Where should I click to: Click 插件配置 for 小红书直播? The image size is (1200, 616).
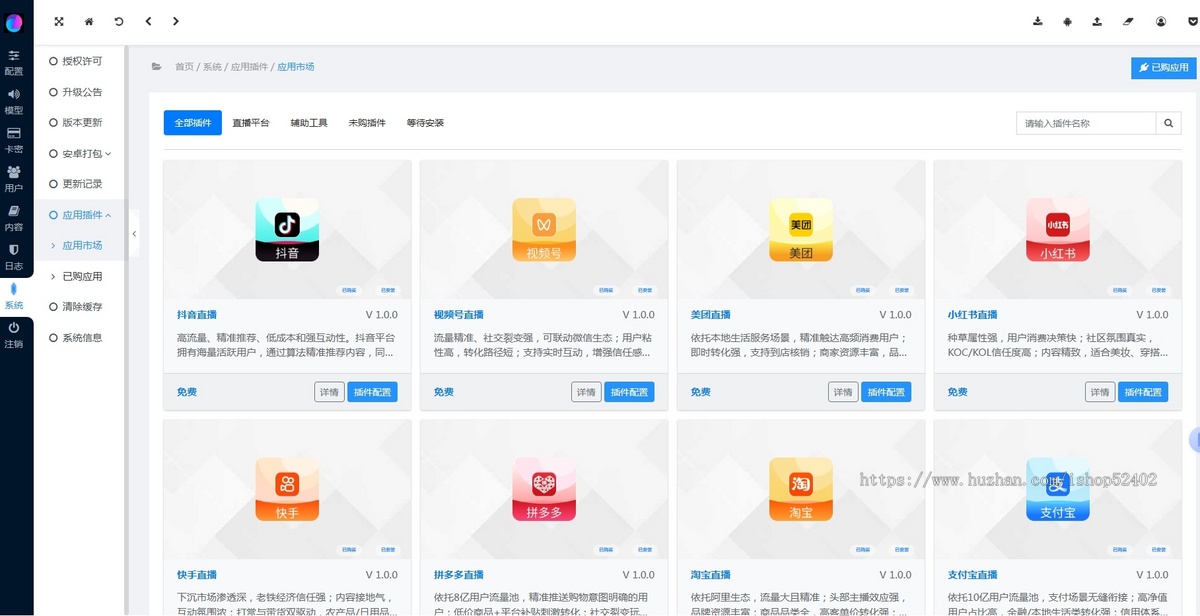[x=1143, y=392]
